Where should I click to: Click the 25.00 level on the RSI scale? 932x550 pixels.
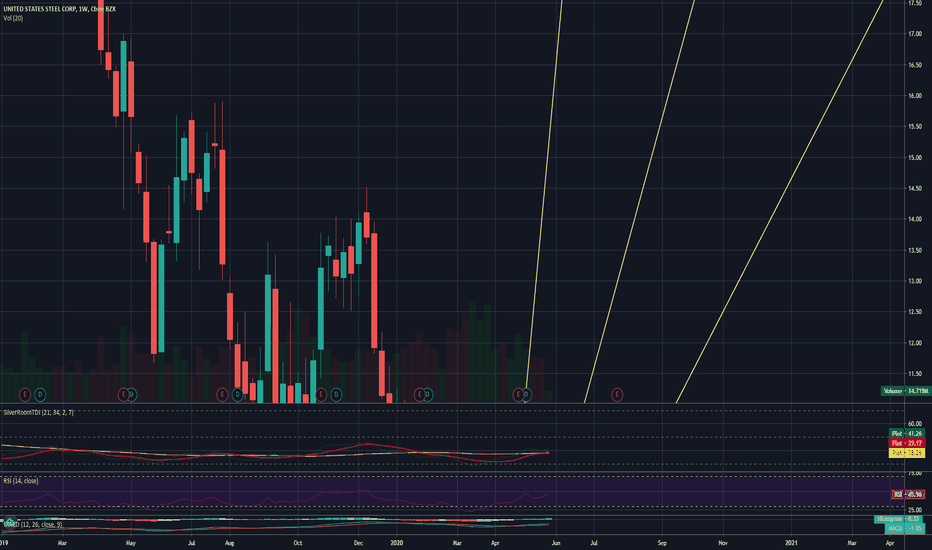tap(915, 510)
